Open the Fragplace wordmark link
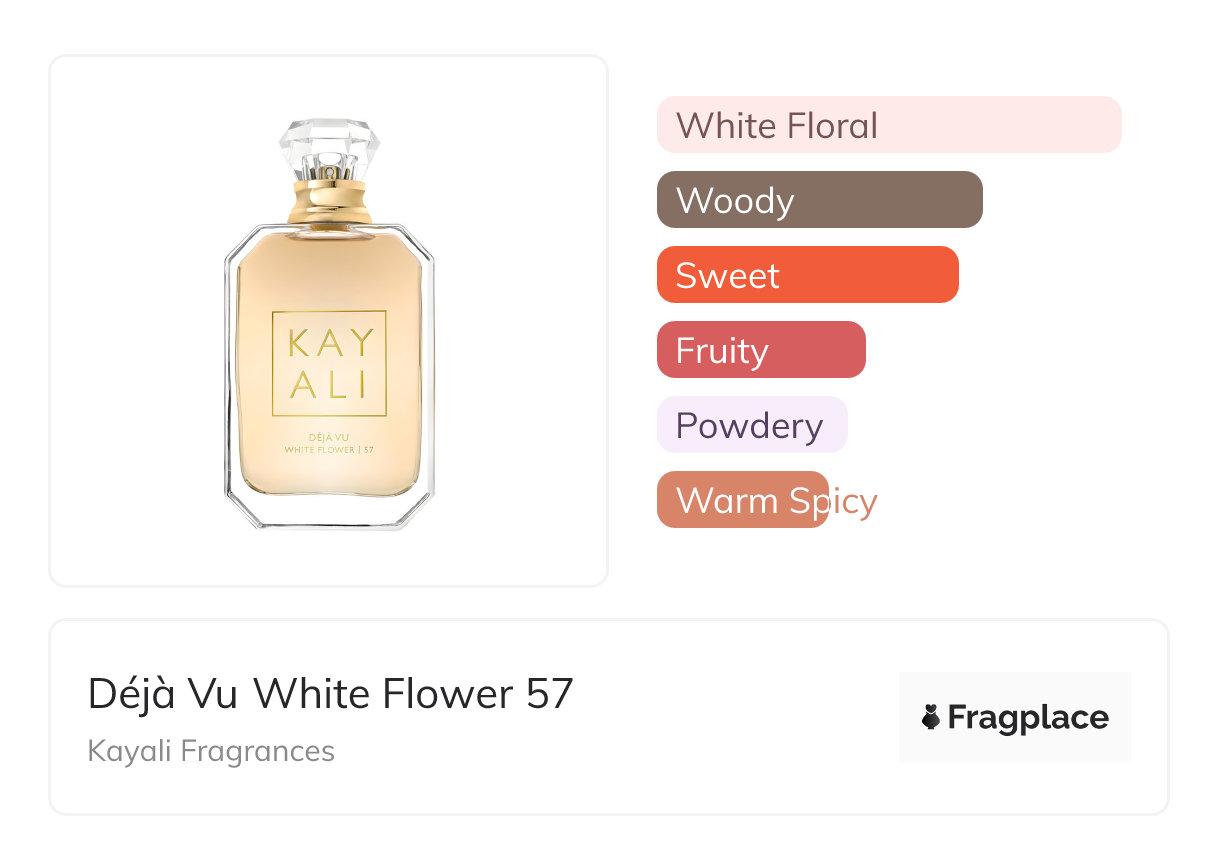This screenshot has height=864, width=1218. (1028, 717)
